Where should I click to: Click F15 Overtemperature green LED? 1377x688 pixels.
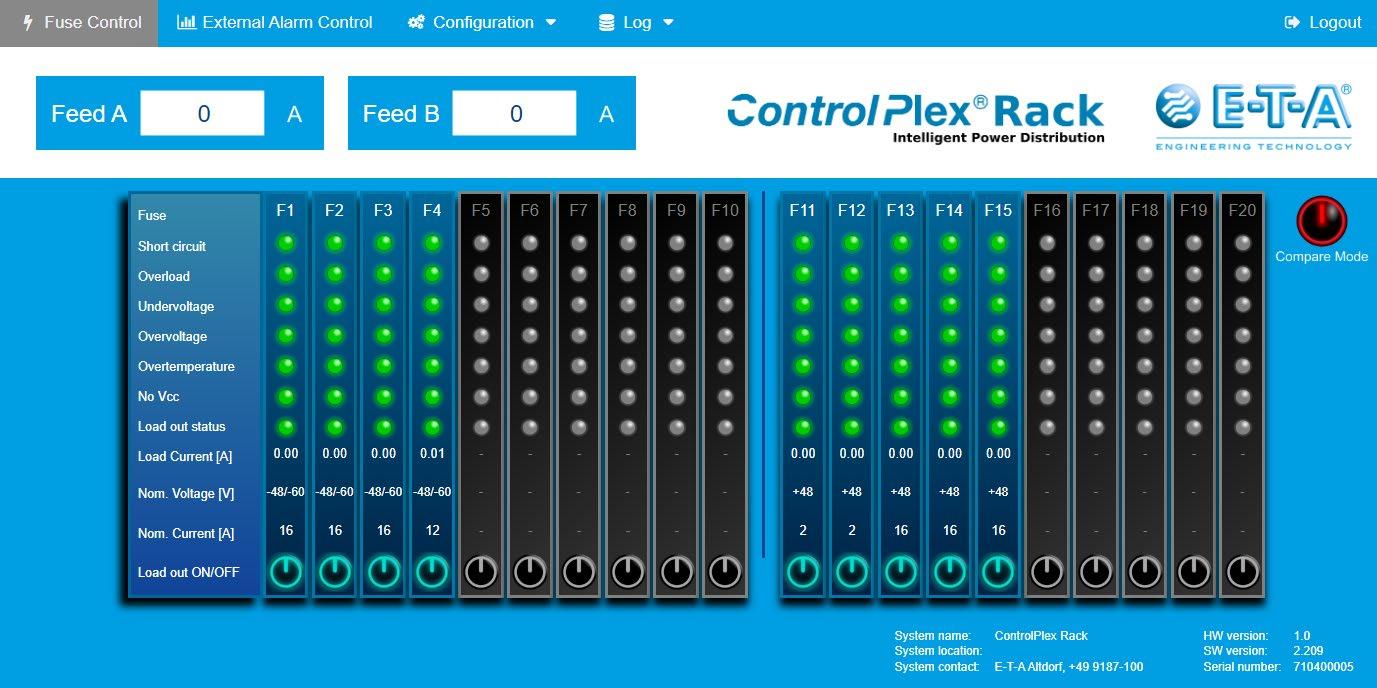(998, 365)
